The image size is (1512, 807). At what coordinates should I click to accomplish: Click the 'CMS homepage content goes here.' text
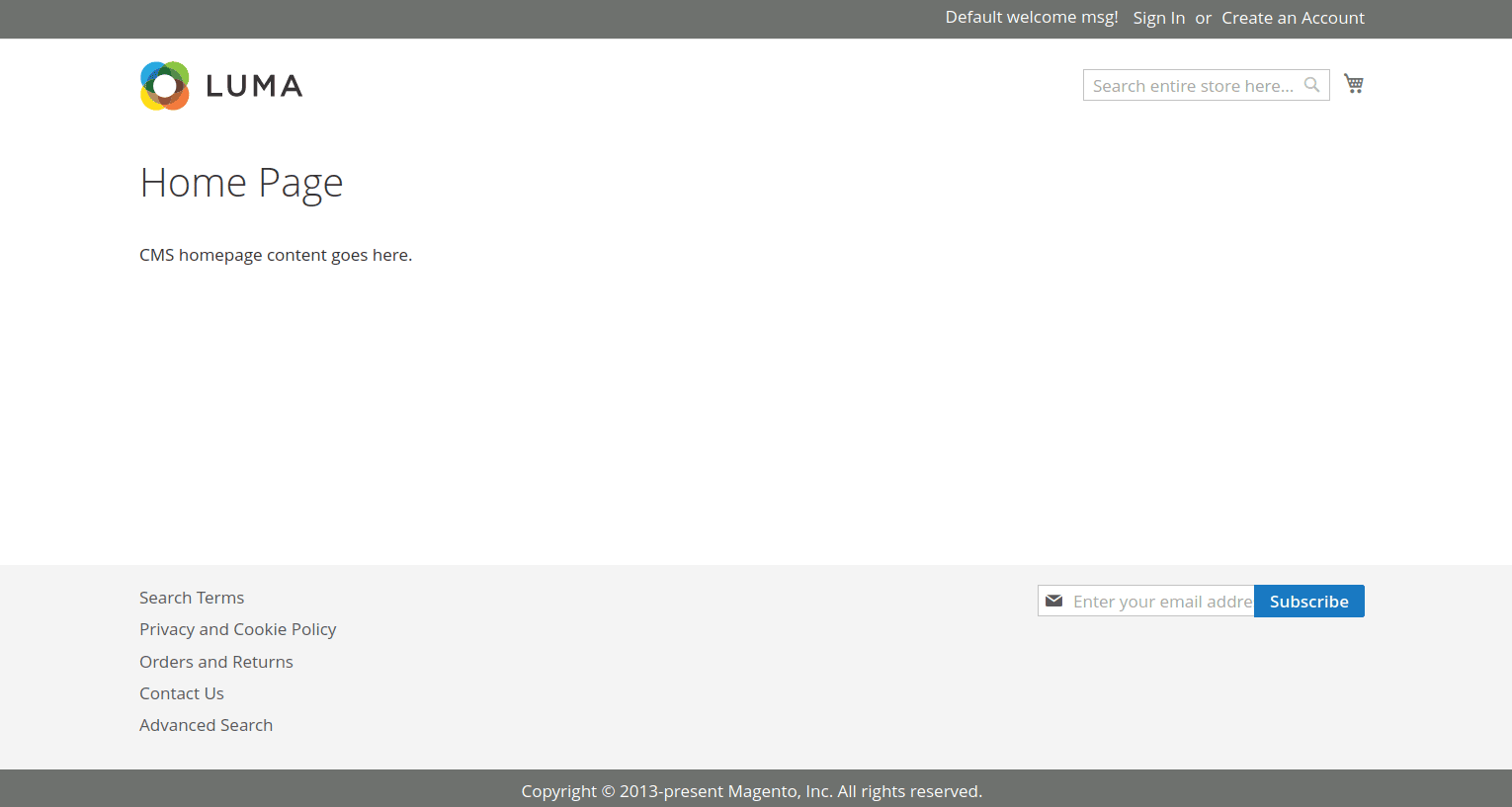276,255
